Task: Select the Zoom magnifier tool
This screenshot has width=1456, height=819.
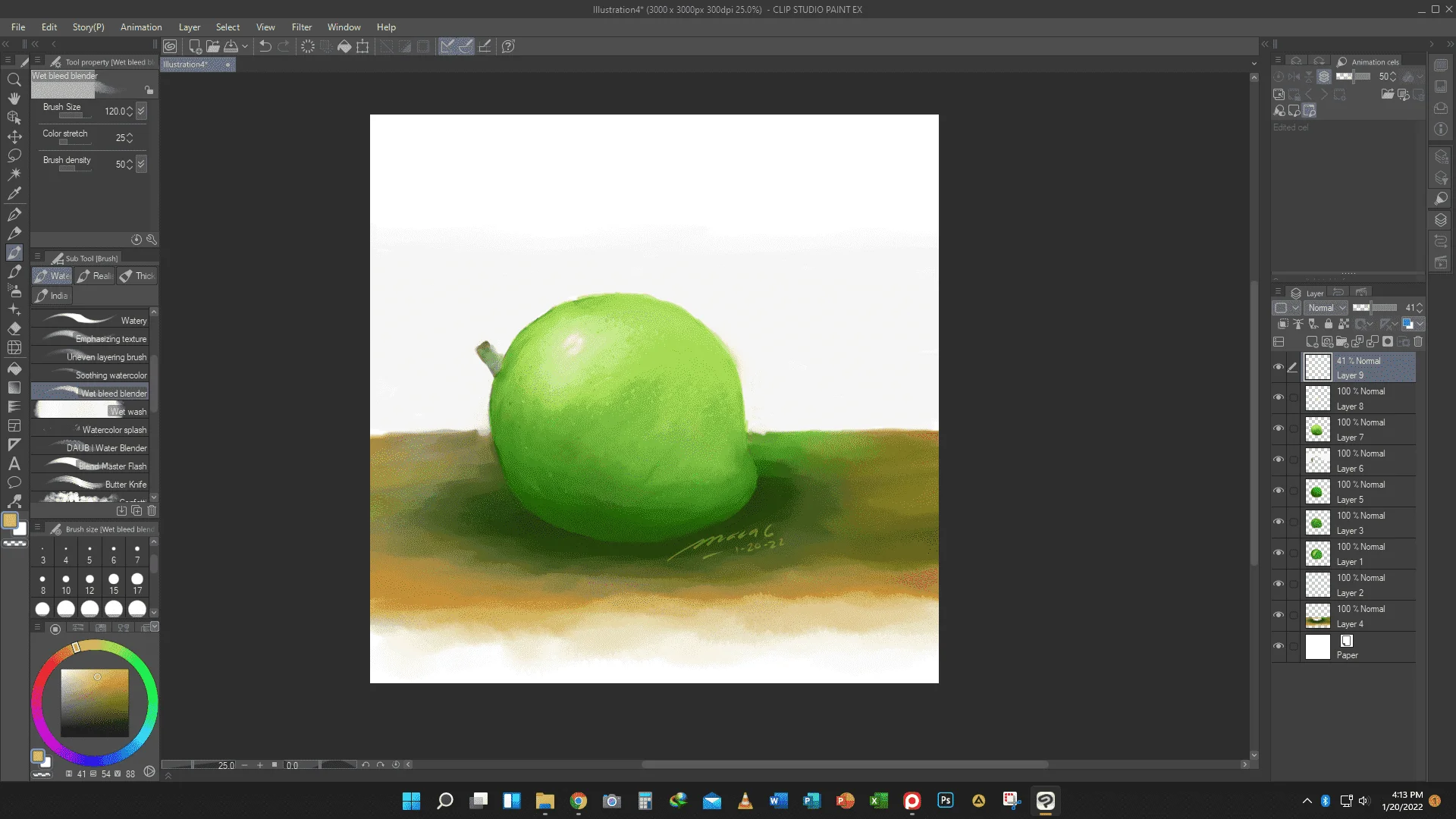Action: pos(14,79)
